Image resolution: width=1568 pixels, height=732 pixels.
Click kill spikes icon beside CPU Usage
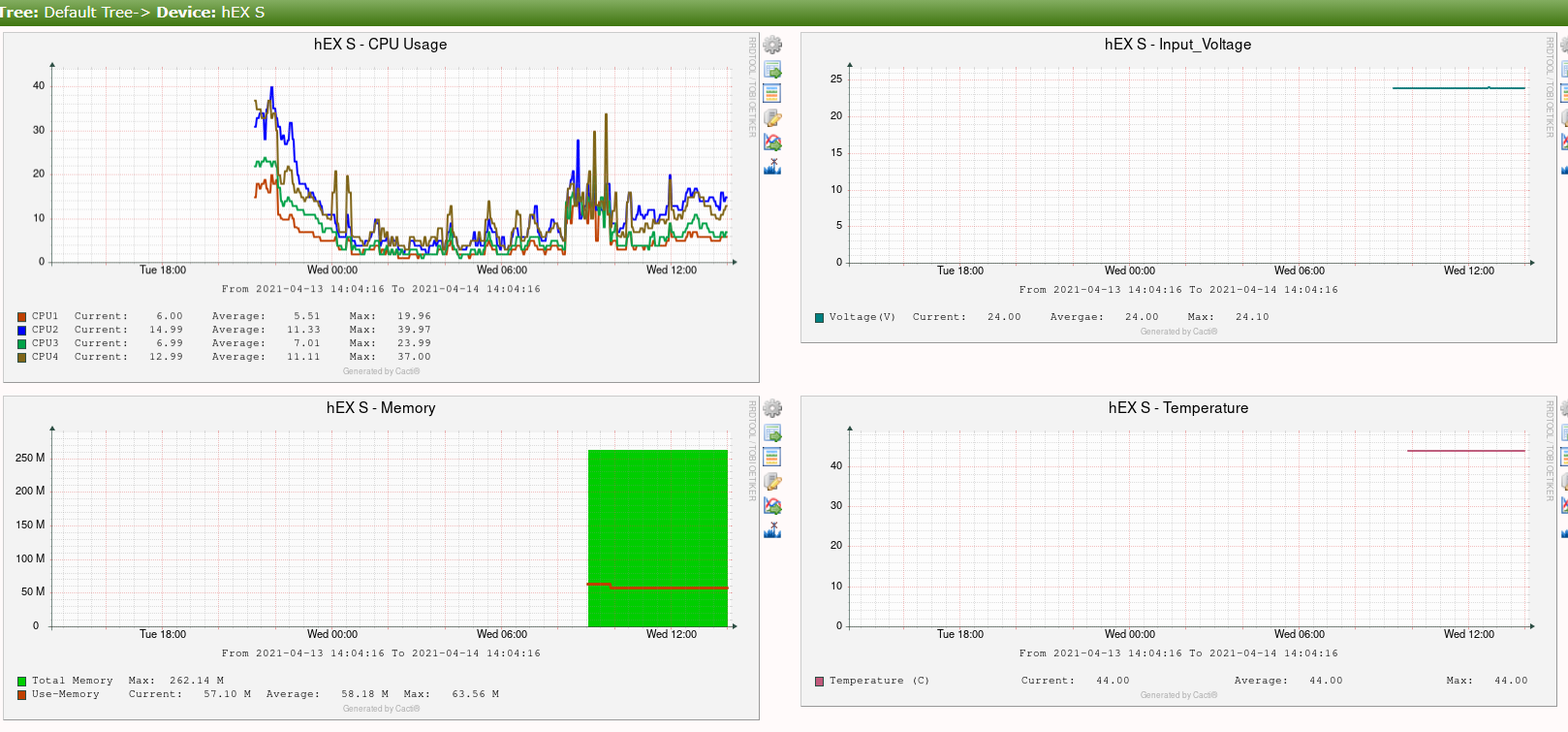[772, 167]
